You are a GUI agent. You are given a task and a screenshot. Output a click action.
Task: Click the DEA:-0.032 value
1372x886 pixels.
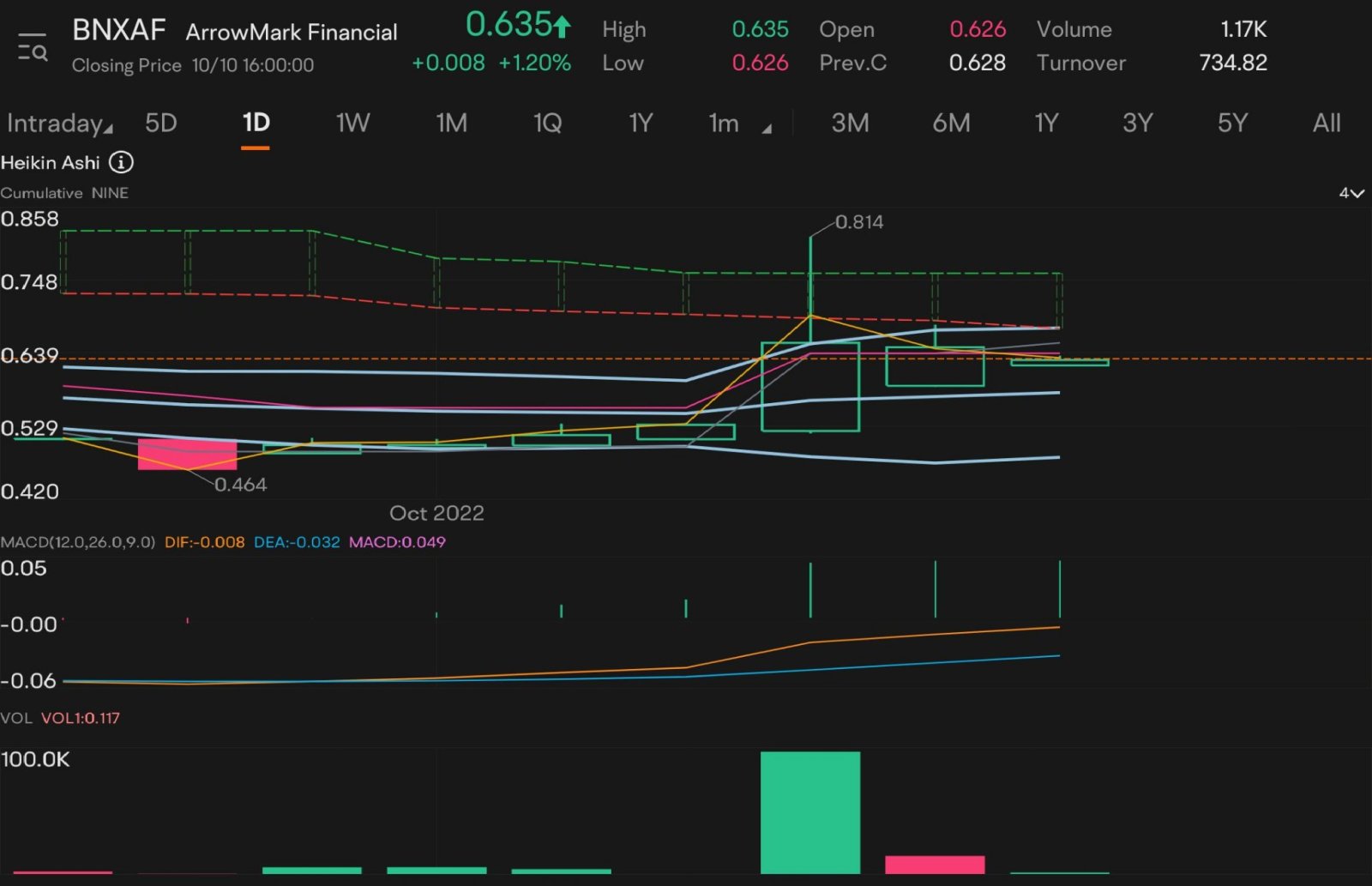(297, 542)
